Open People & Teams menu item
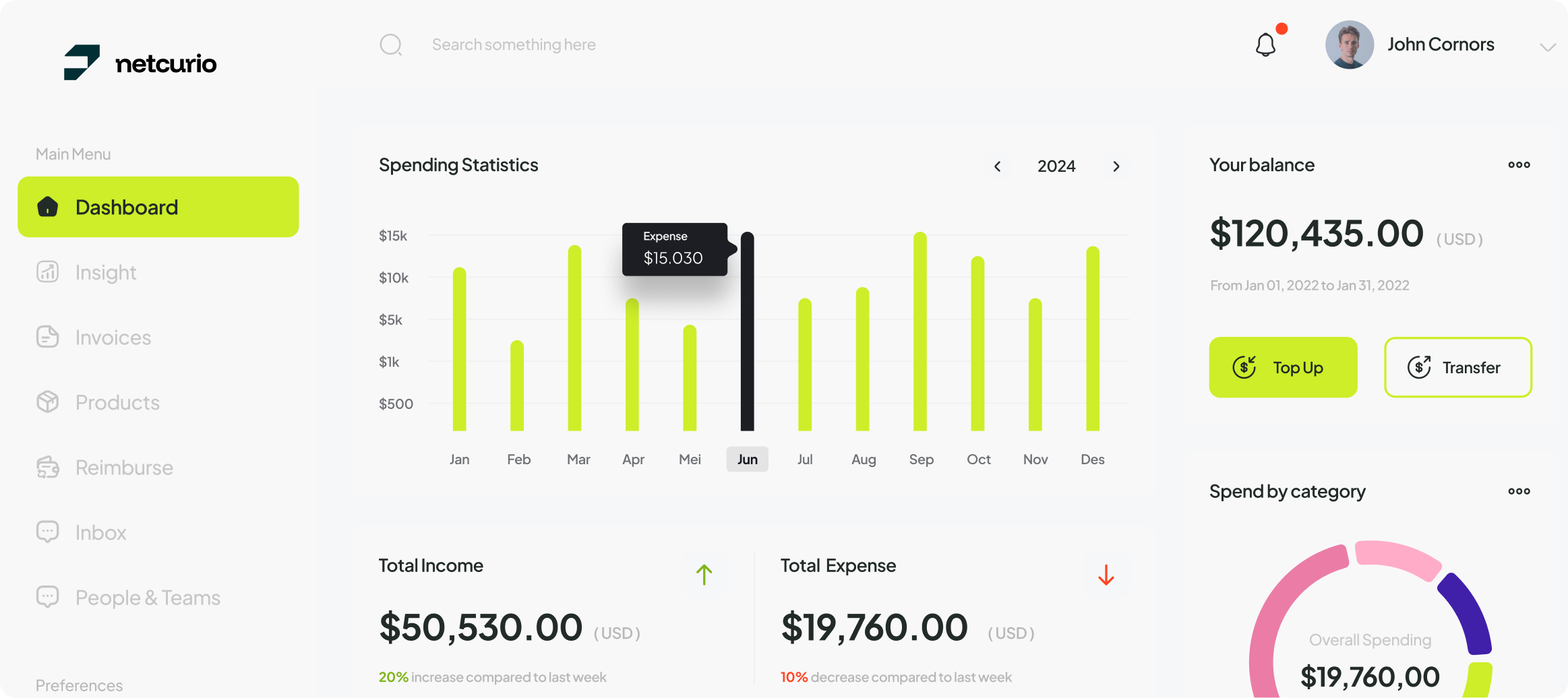Screen dimensions: 1568x698 click(x=148, y=598)
